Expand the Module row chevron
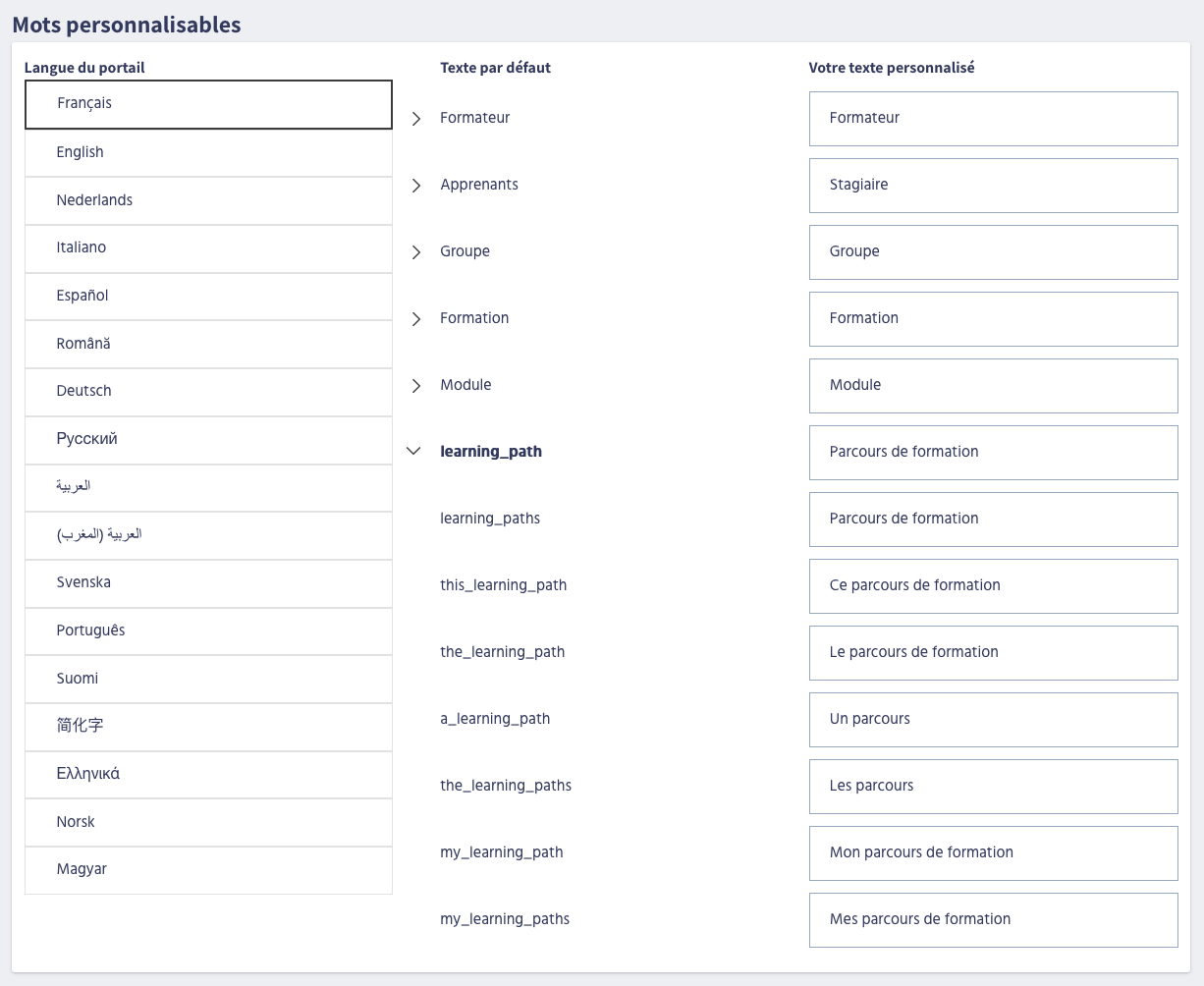The width and height of the screenshot is (1204, 986). tap(416, 386)
